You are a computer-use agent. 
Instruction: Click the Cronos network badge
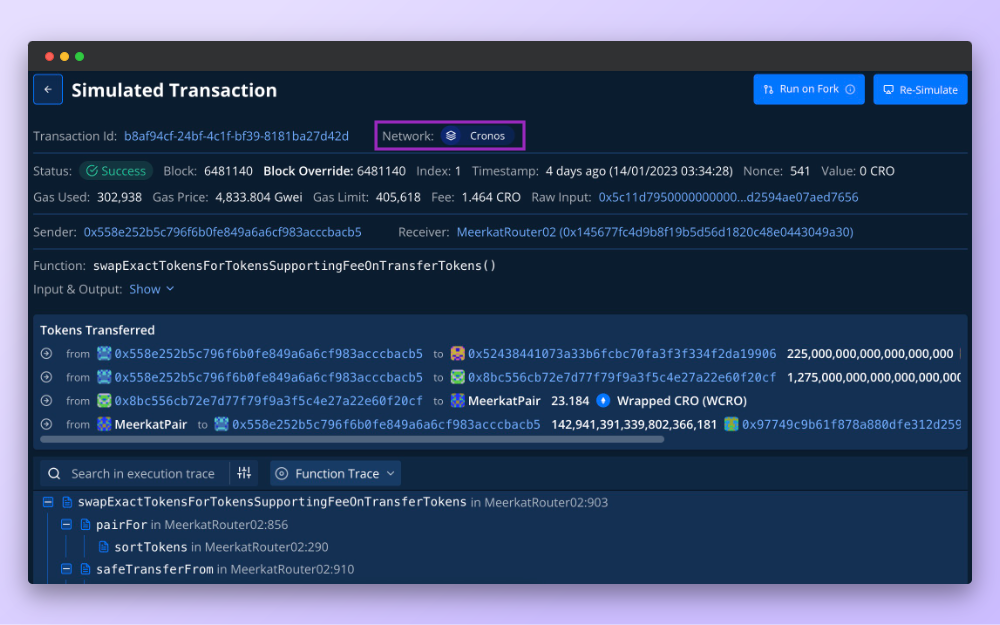click(x=477, y=136)
